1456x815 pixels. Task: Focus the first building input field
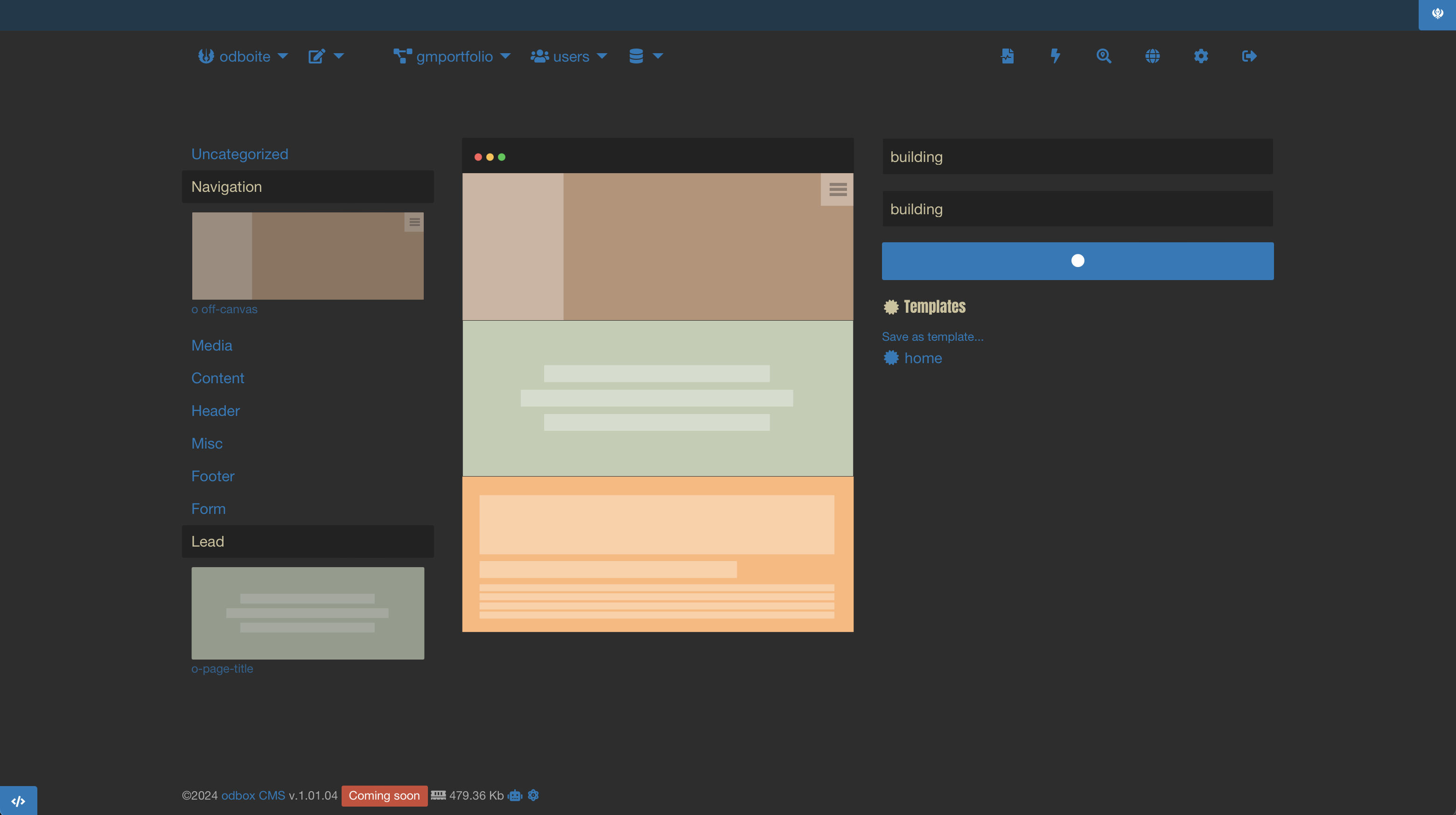coord(1078,156)
